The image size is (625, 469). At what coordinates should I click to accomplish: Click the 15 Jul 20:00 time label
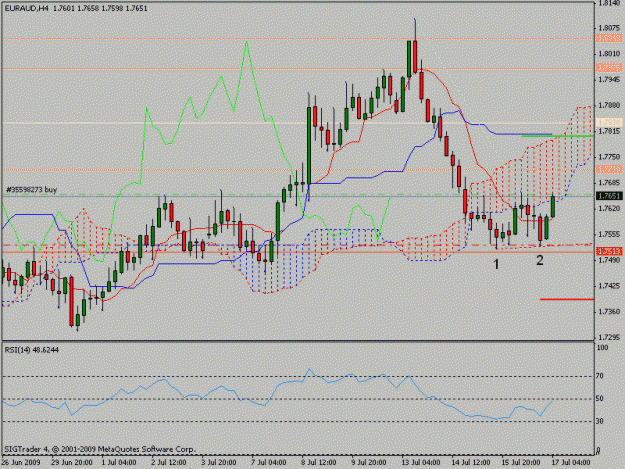521,462
